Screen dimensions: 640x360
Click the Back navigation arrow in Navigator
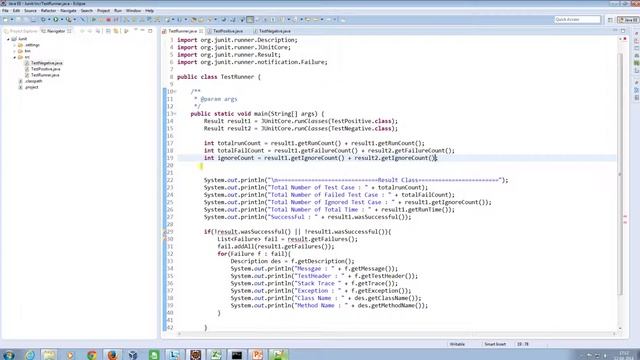82,31
